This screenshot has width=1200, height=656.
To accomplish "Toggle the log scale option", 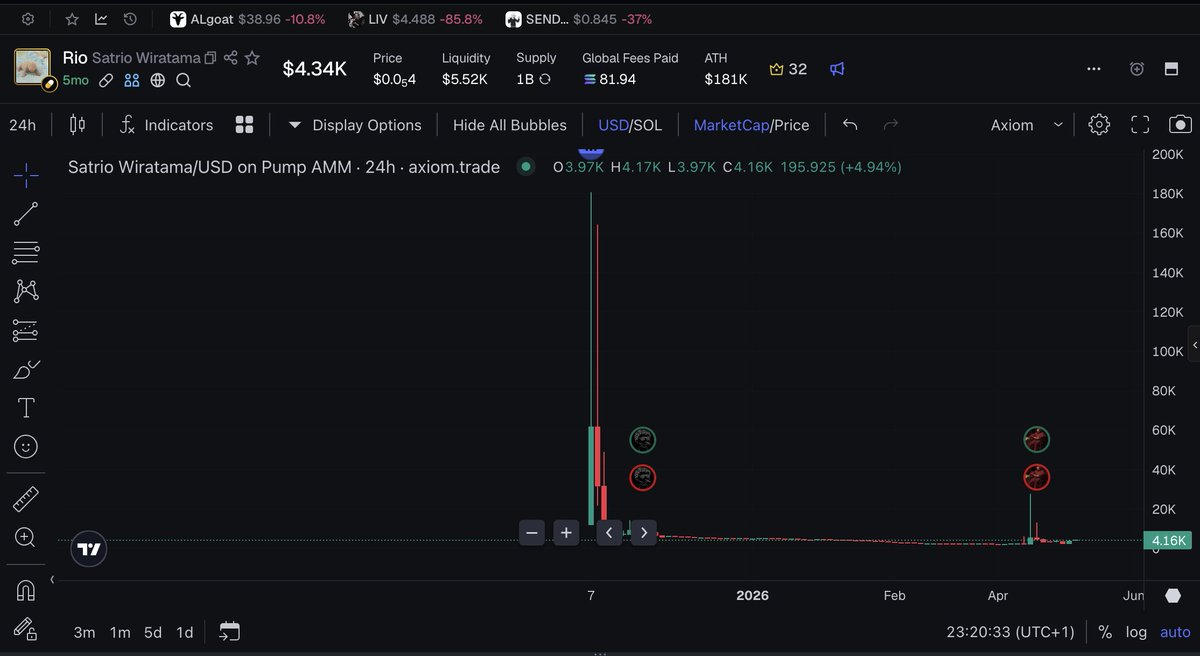I will (x=1136, y=632).
